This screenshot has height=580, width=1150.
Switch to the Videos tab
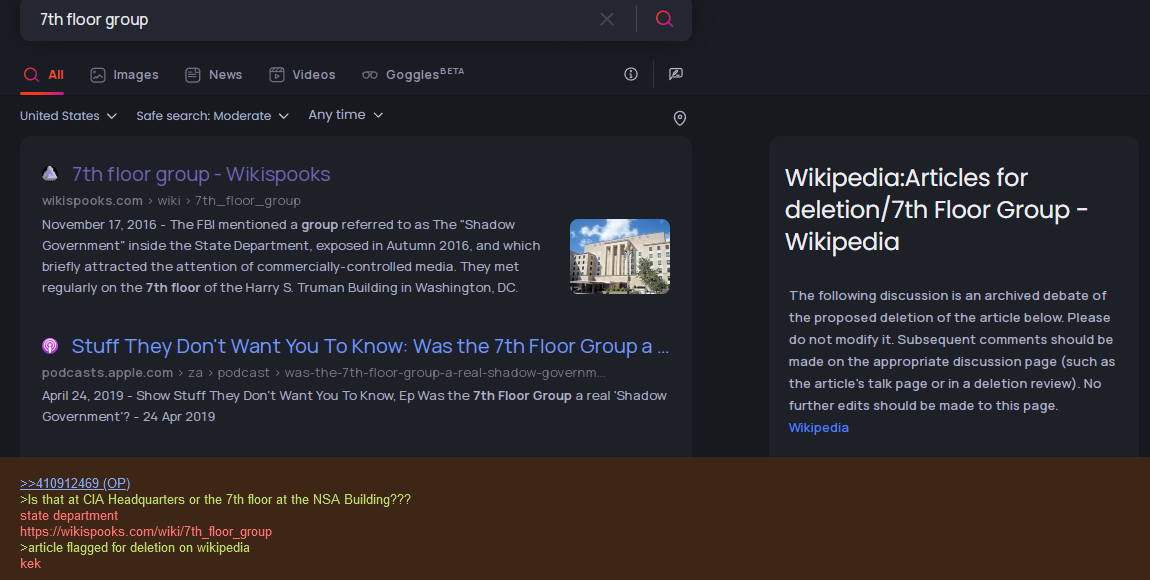tap(302, 75)
